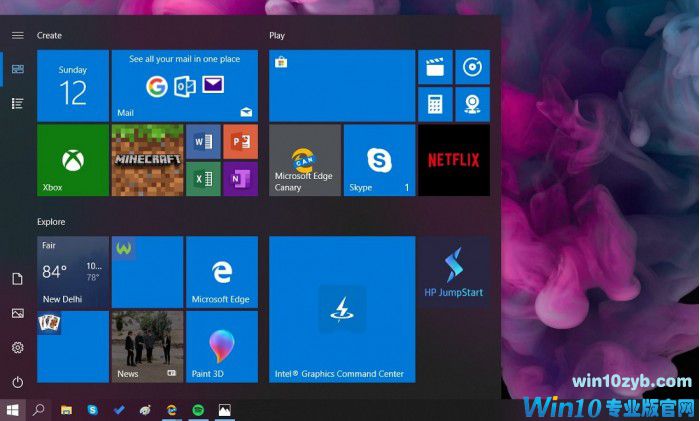Open the tile with green W icon

[147, 272]
